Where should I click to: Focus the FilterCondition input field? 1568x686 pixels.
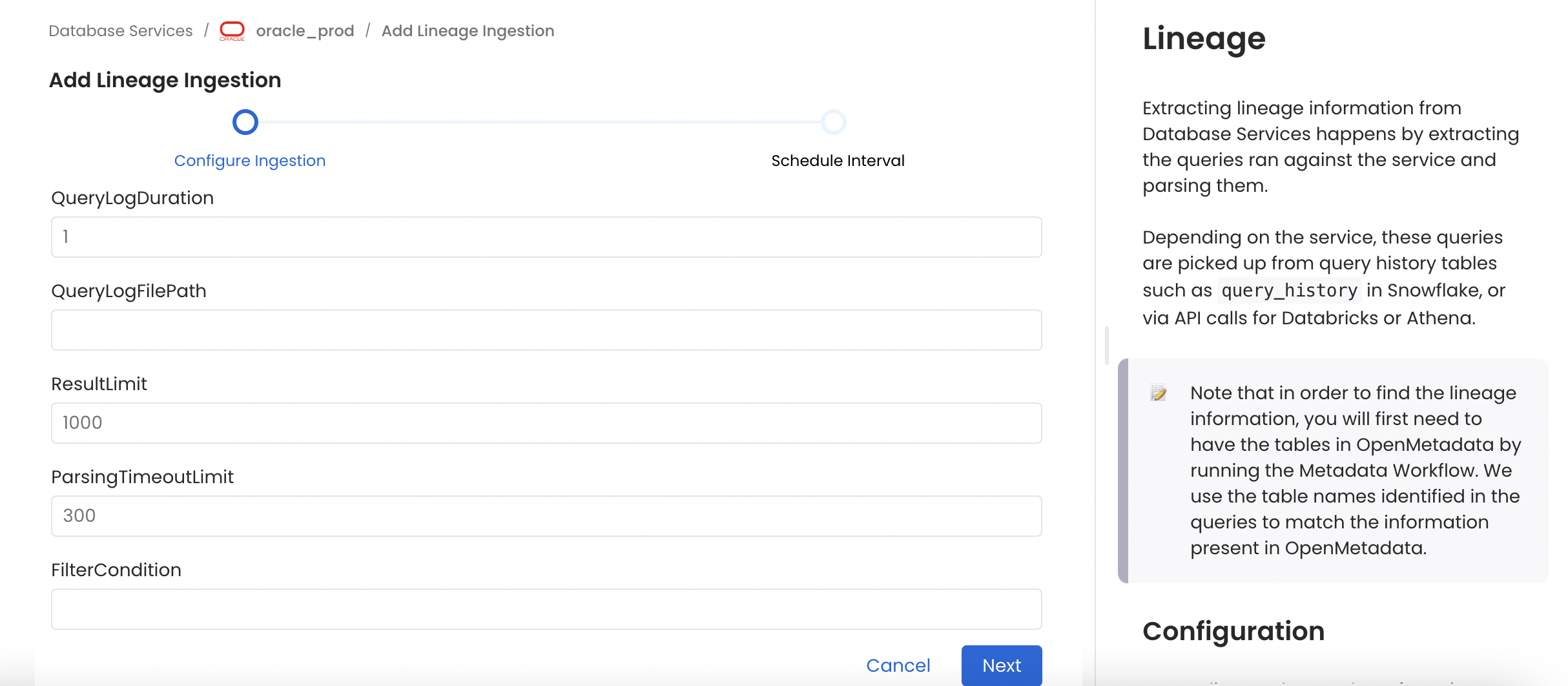546,609
